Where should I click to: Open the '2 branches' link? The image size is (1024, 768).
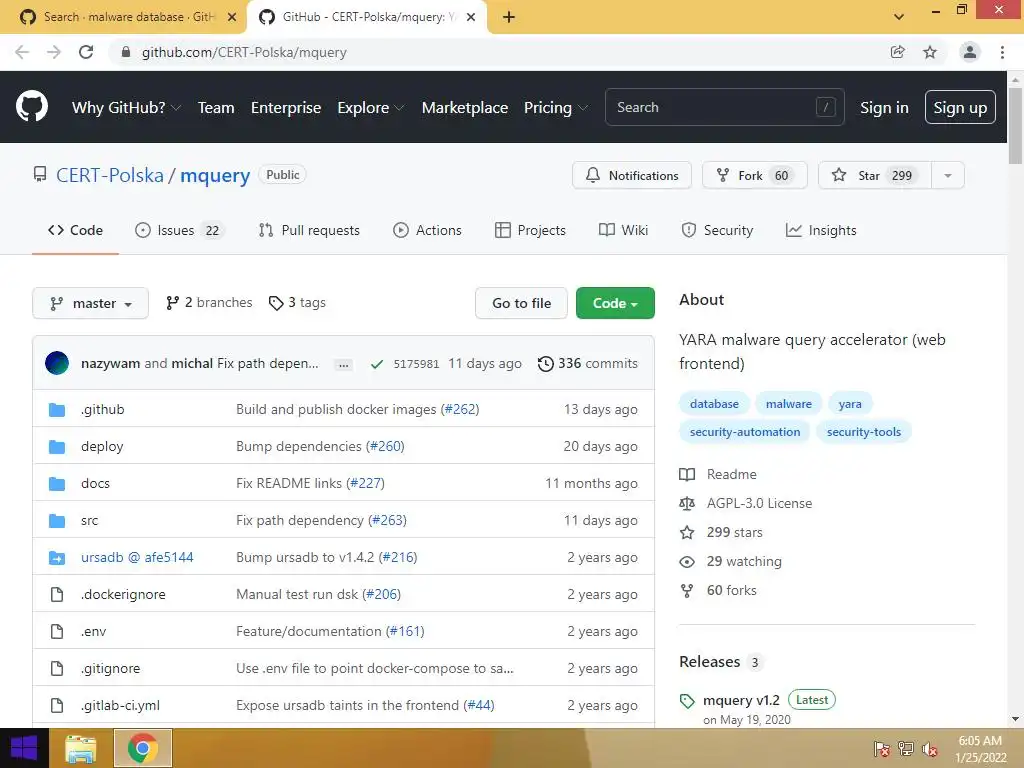coord(209,303)
